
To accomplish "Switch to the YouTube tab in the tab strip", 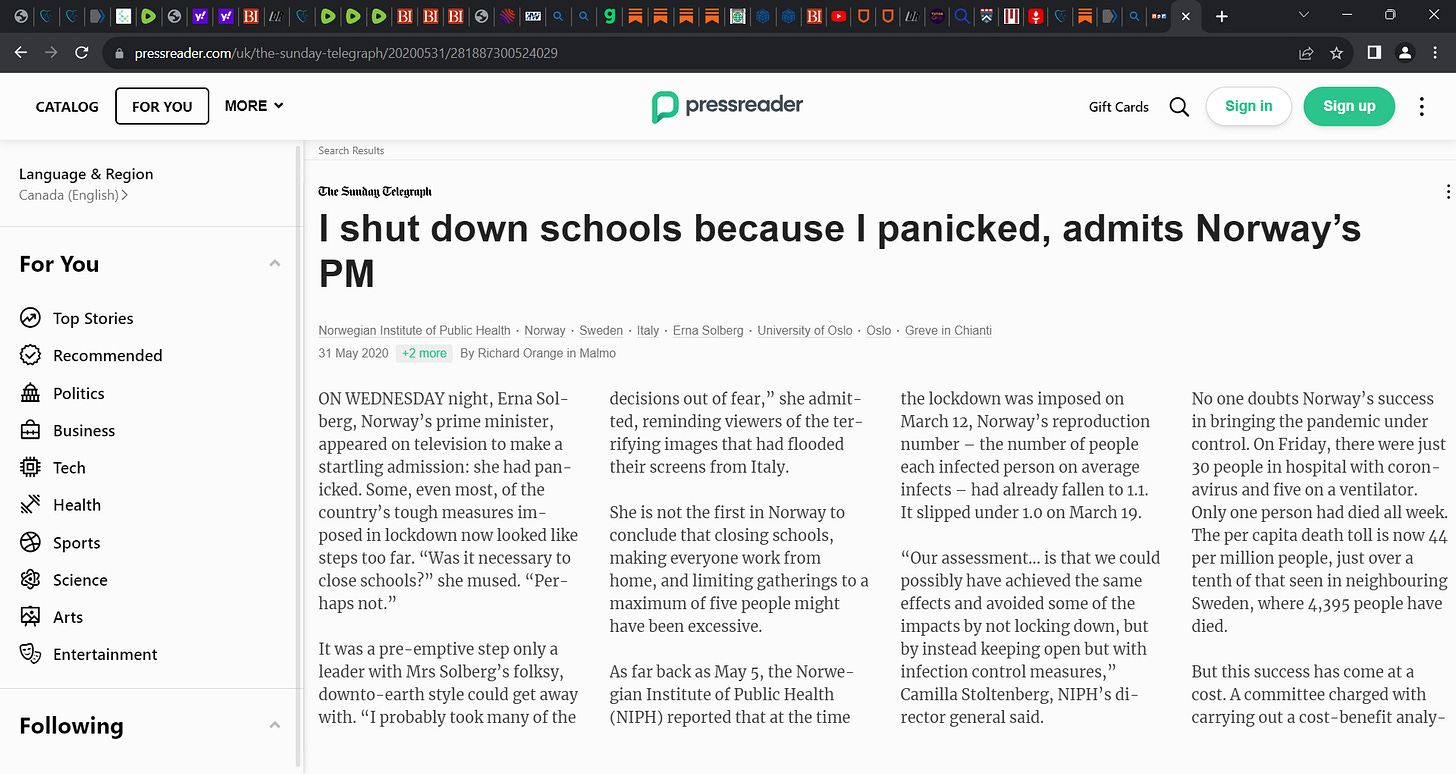I will click(x=838, y=16).
